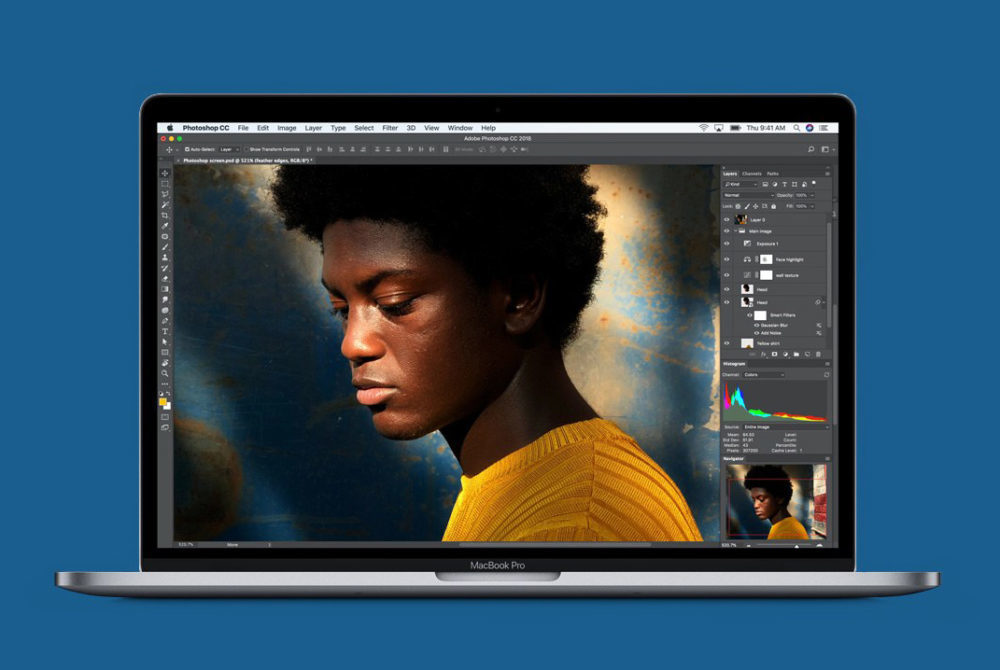
Task: Select the Horizontal Type tool
Action: click(x=165, y=331)
